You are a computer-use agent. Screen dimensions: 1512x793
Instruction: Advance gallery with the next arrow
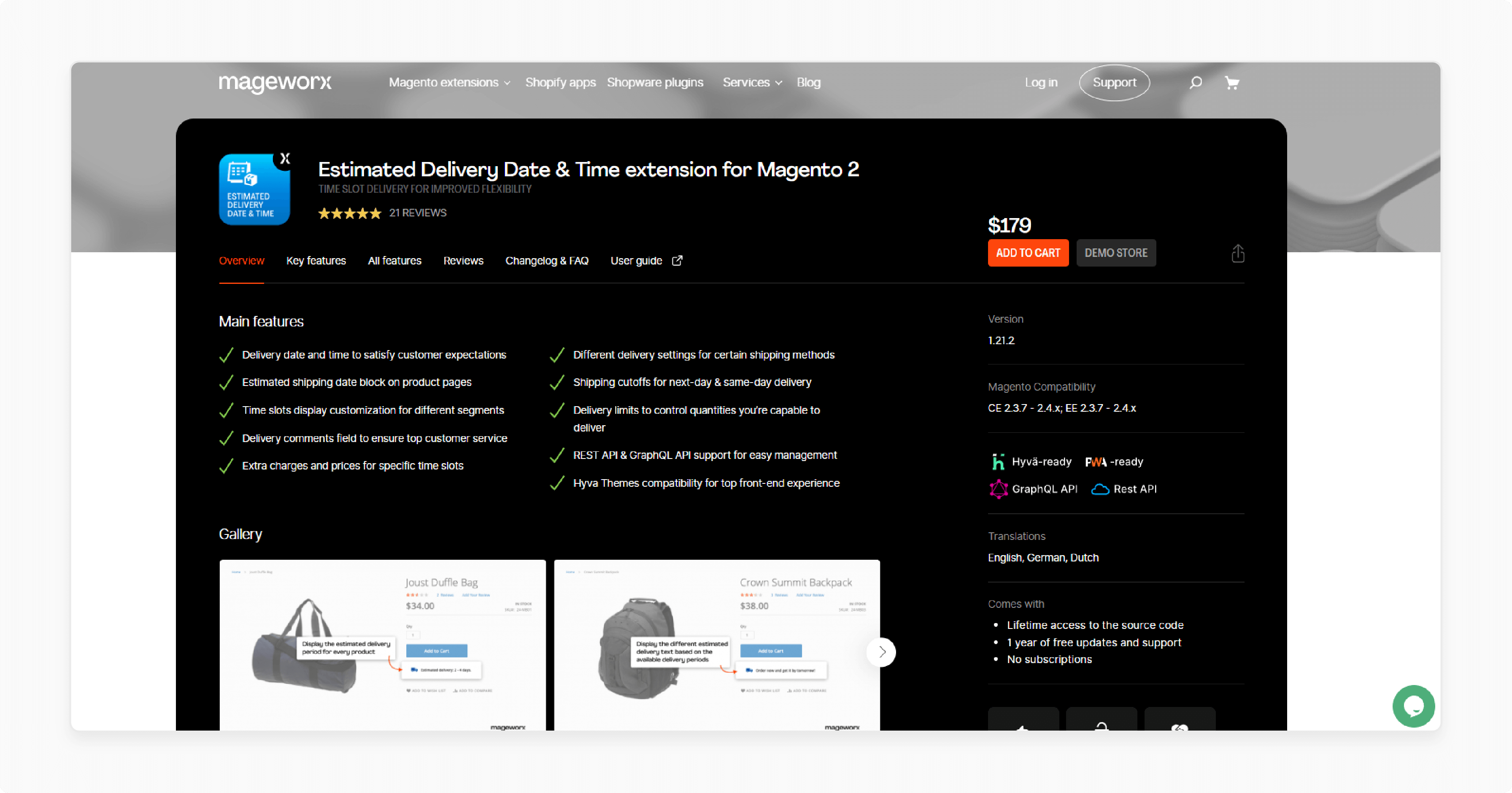pos(882,652)
